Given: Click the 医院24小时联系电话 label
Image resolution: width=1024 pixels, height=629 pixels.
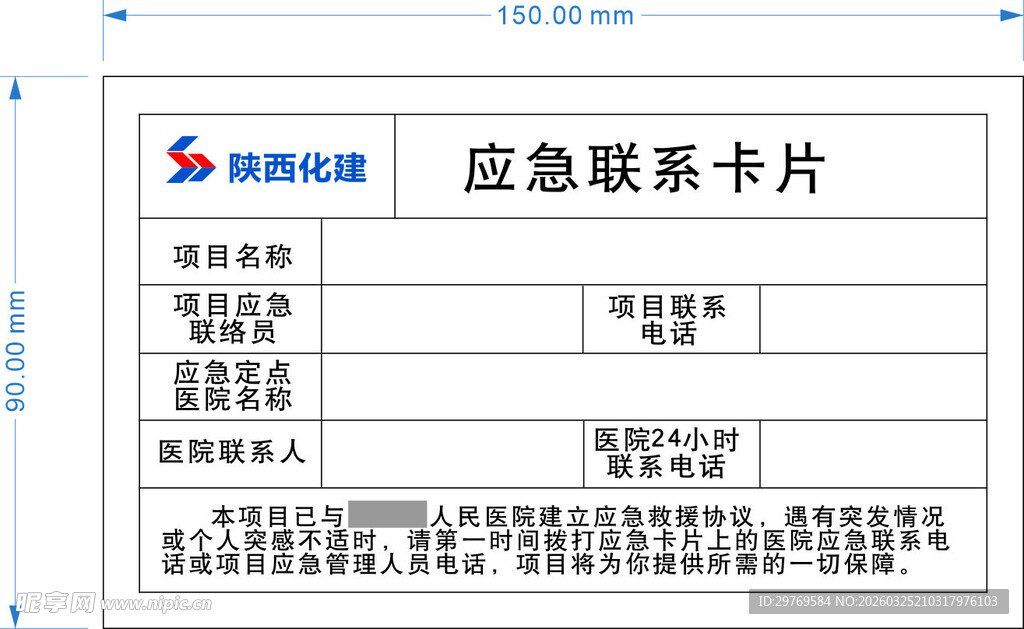Looking at the screenshot, I should click(x=668, y=452).
